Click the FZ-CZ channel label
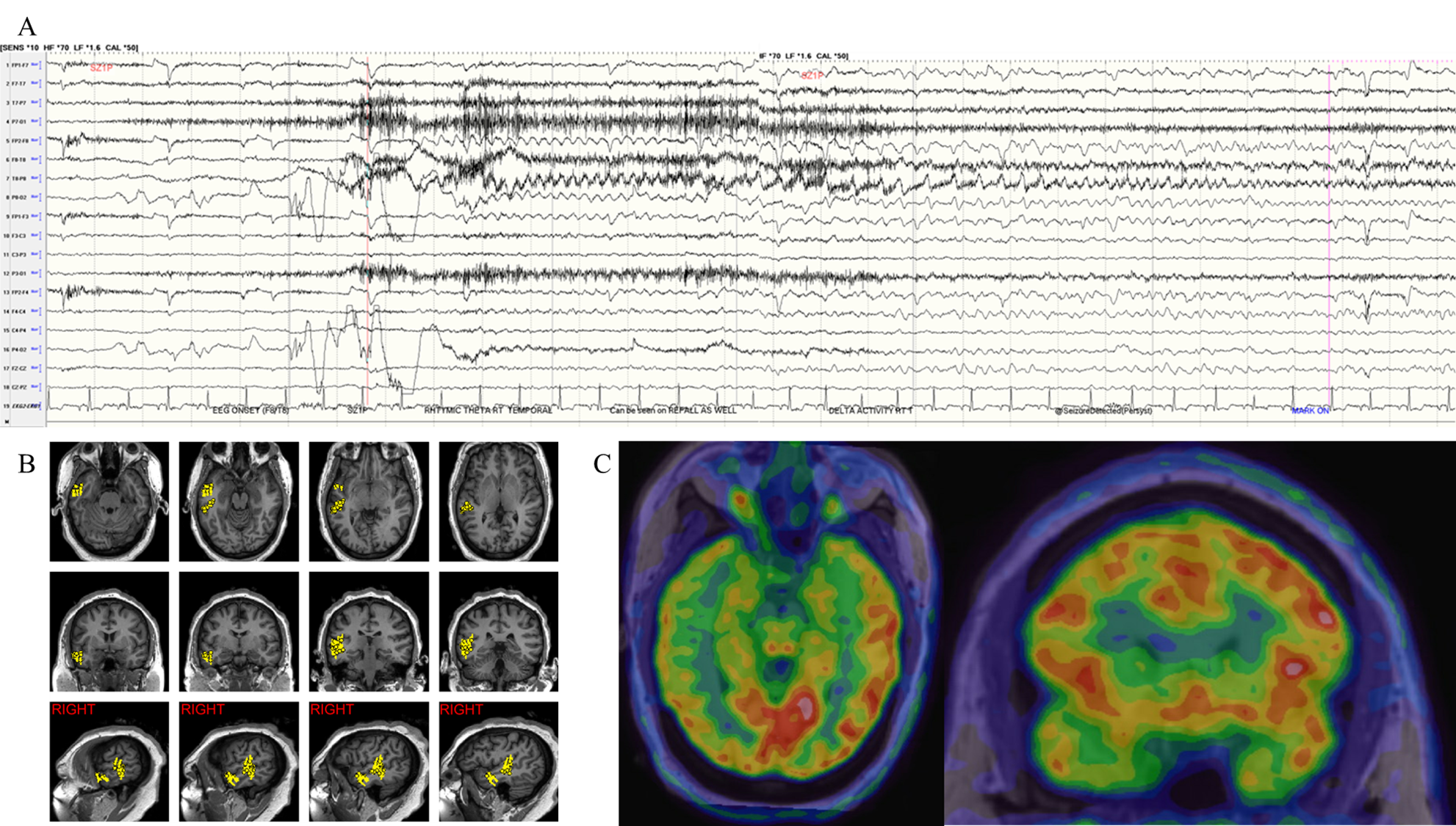1456x826 pixels. (19, 369)
